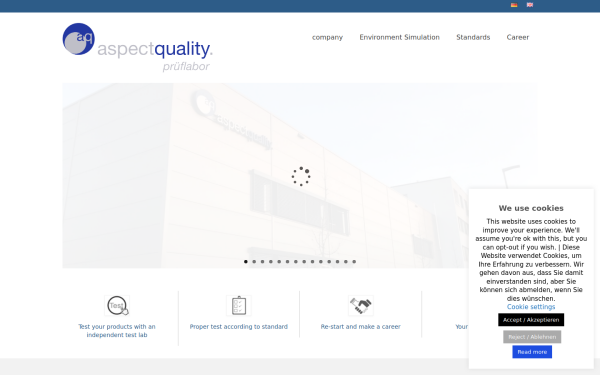Image resolution: width=600 pixels, height=375 pixels.
Task: Open the Standards menu
Action: (473, 38)
